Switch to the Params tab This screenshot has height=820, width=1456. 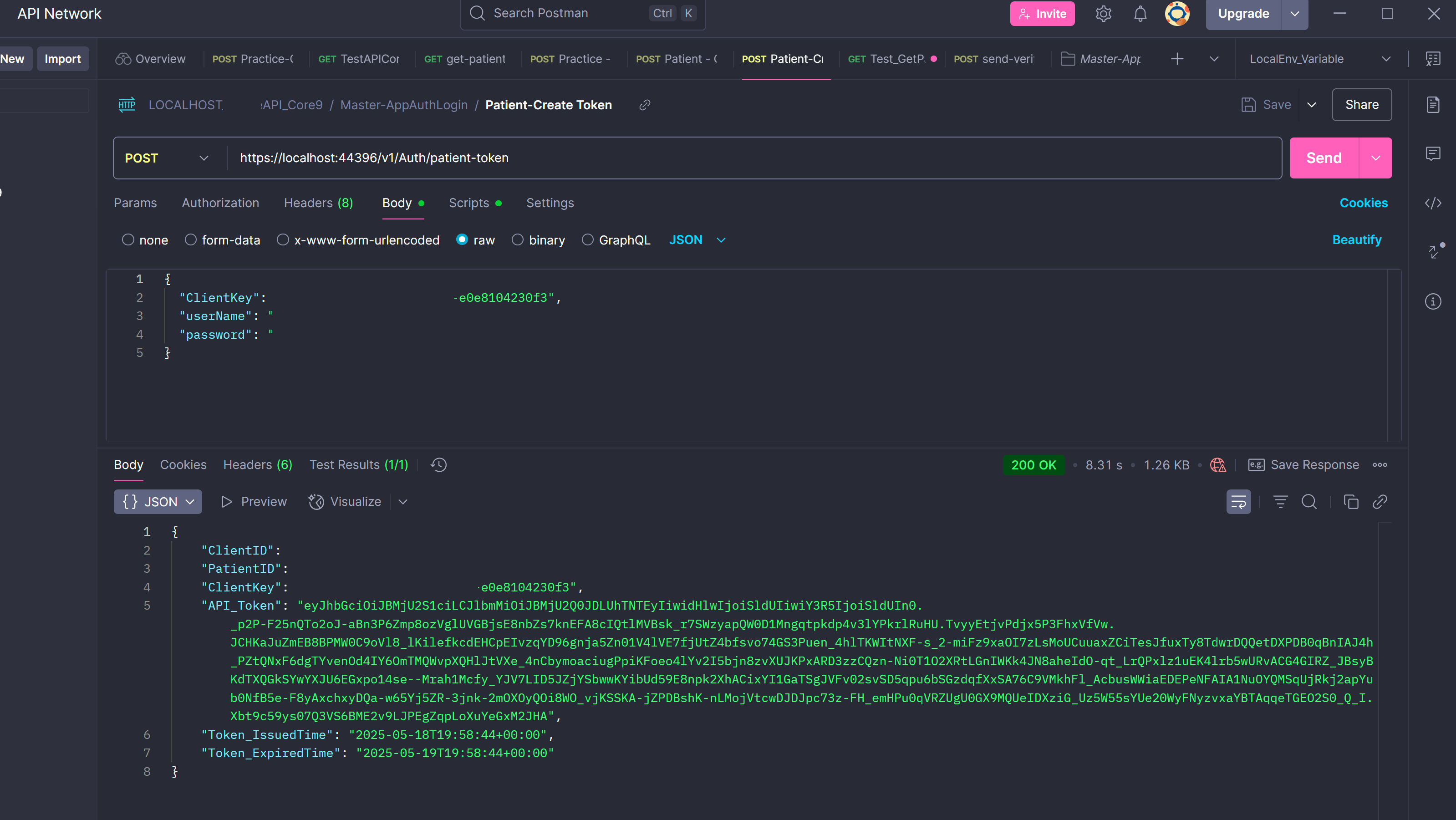pyautogui.click(x=135, y=203)
